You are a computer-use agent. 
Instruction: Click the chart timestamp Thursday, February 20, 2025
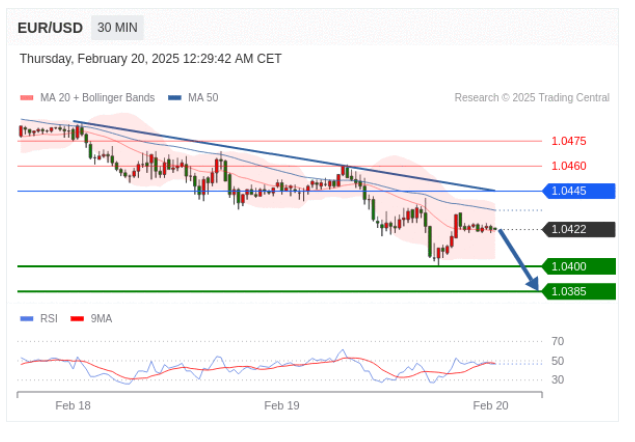pos(151,59)
